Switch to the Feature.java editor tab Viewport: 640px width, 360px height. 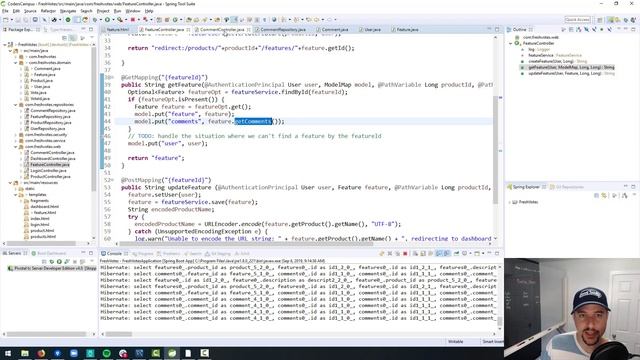[x=407, y=29]
